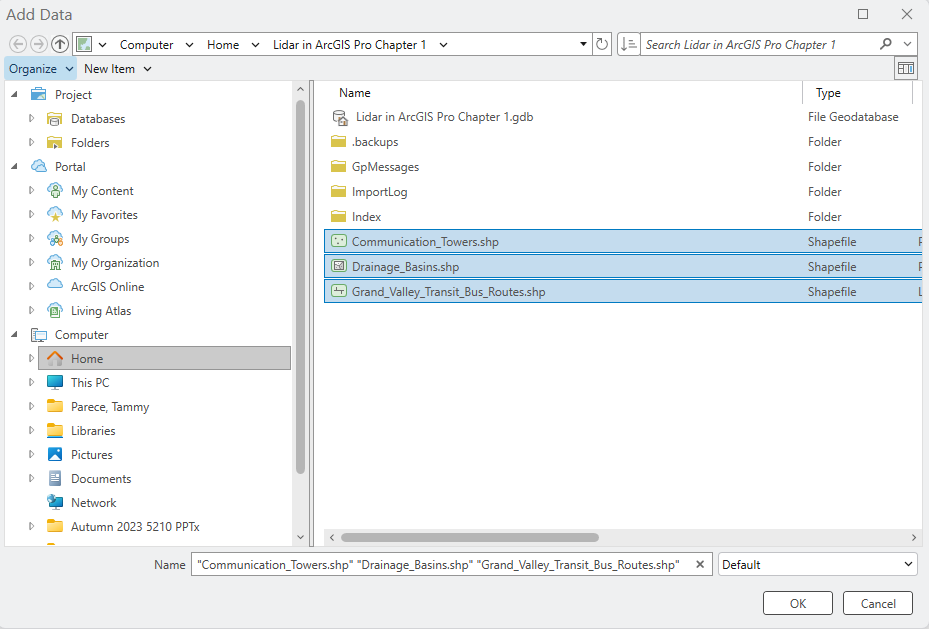The height and width of the screenshot is (629, 929).
Task: Click the Cancel button
Action: (877, 603)
